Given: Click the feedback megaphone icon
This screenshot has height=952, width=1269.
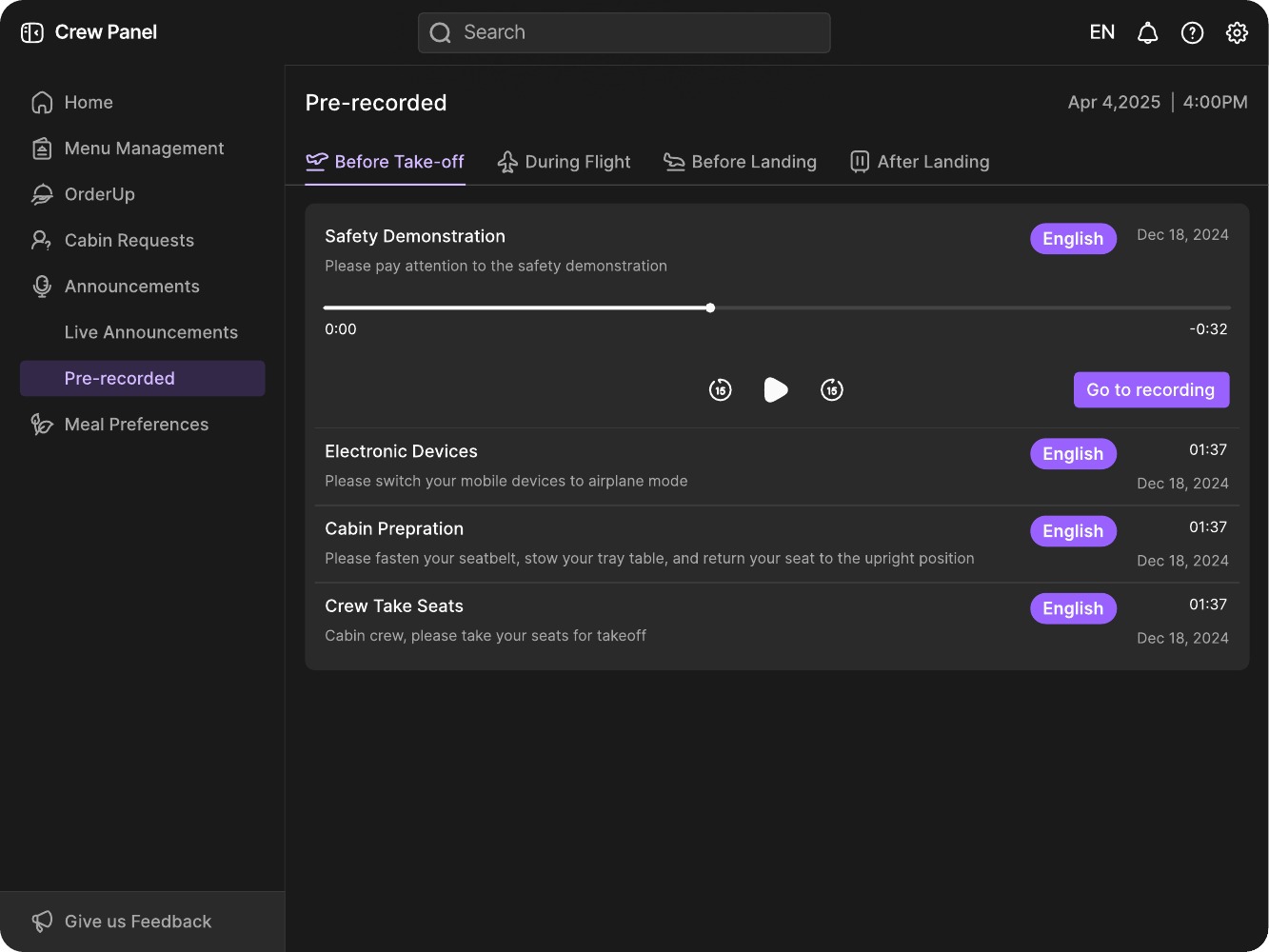Looking at the screenshot, I should tap(42, 922).
